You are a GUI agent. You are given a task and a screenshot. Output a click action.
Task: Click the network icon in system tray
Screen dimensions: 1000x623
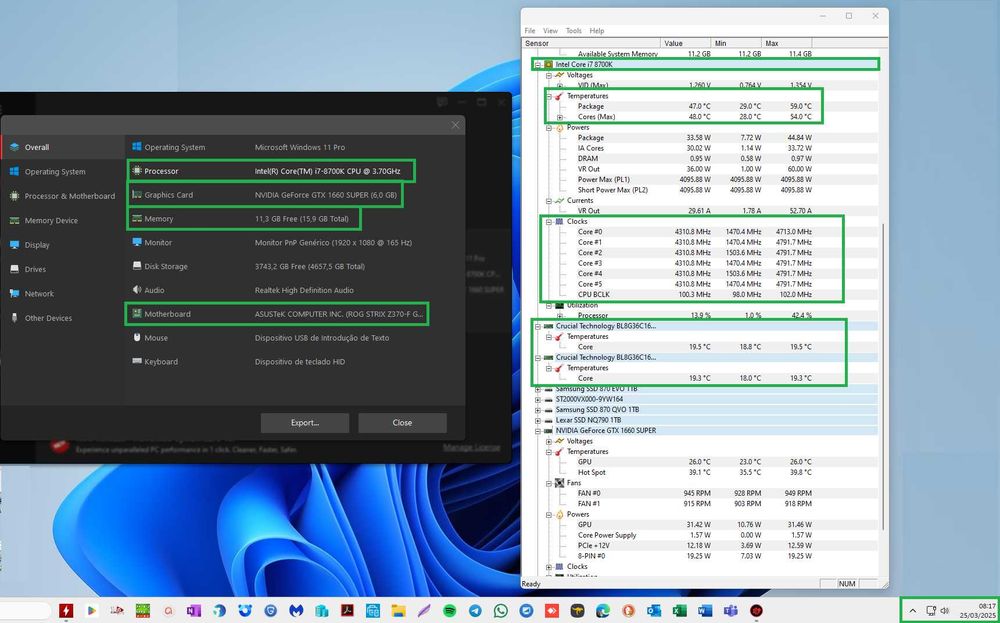(x=930, y=611)
